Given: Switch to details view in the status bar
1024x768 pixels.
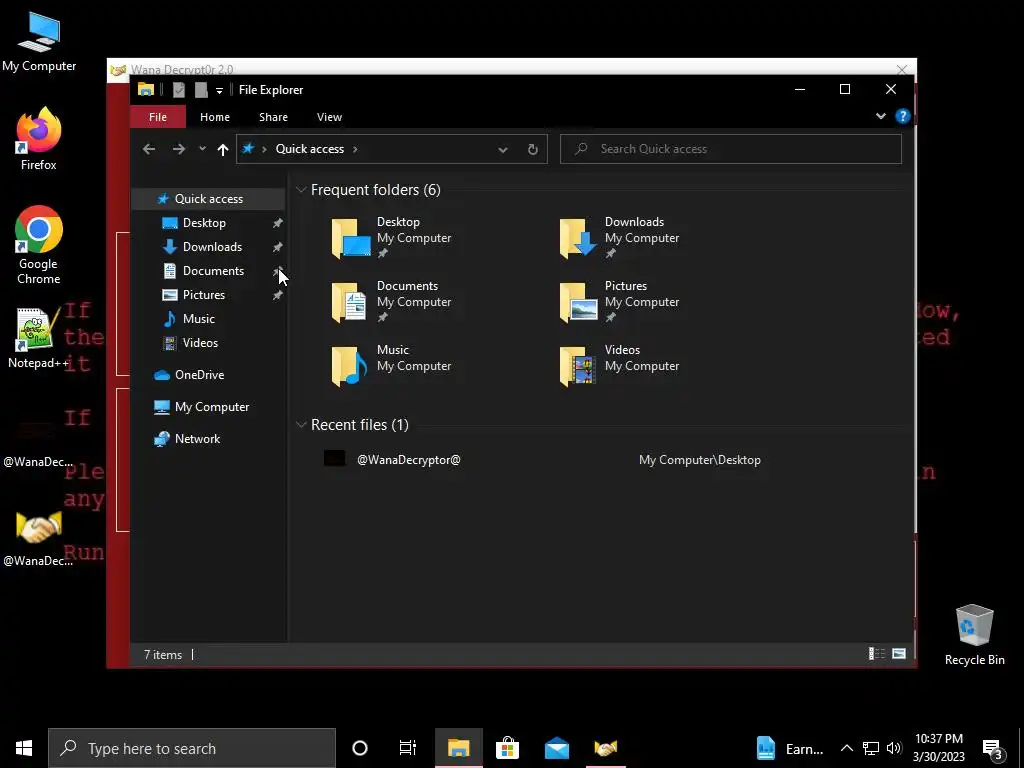Looking at the screenshot, I should tap(876, 654).
